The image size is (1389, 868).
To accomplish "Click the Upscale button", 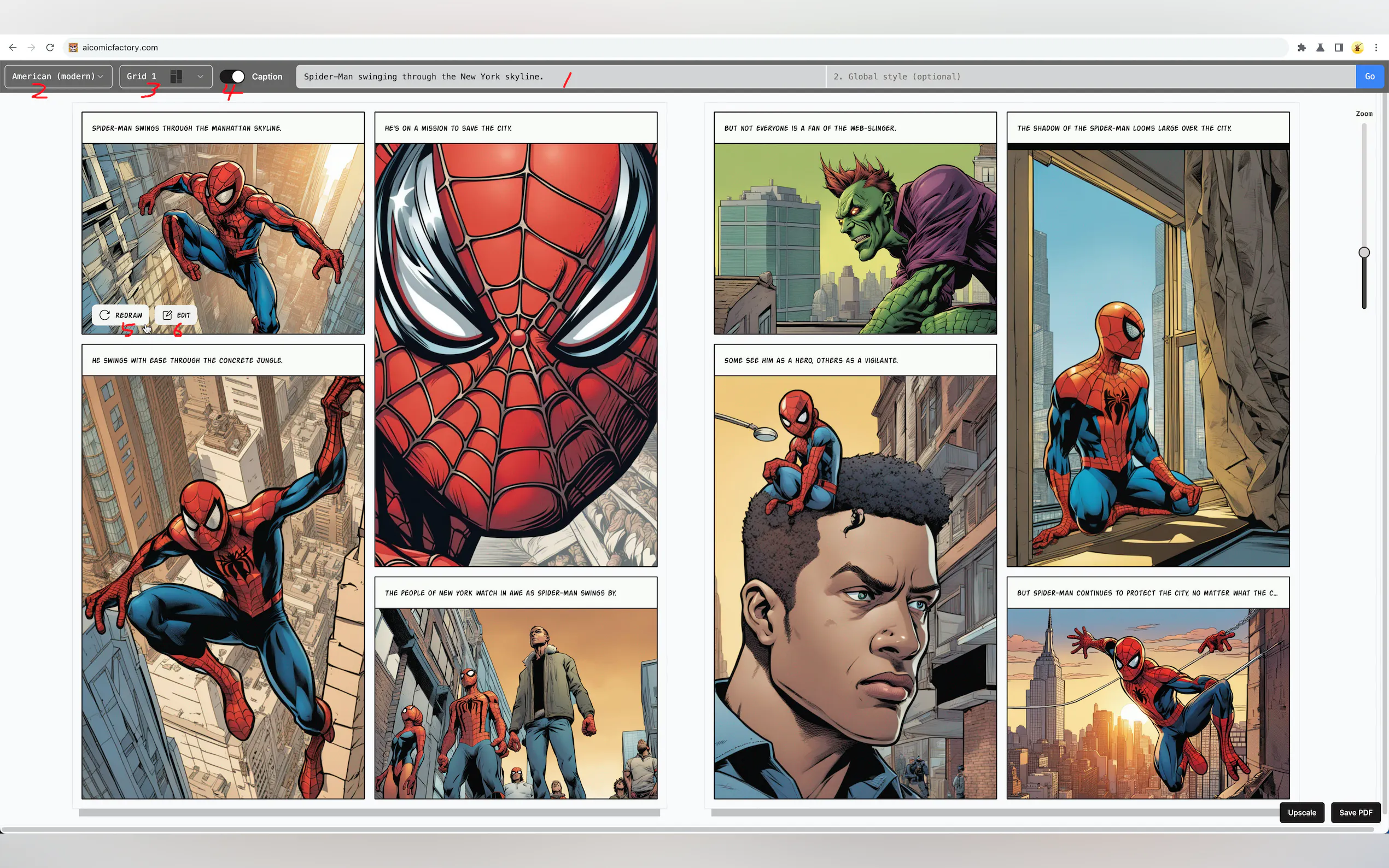I will pyautogui.click(x=1302, y=812).
